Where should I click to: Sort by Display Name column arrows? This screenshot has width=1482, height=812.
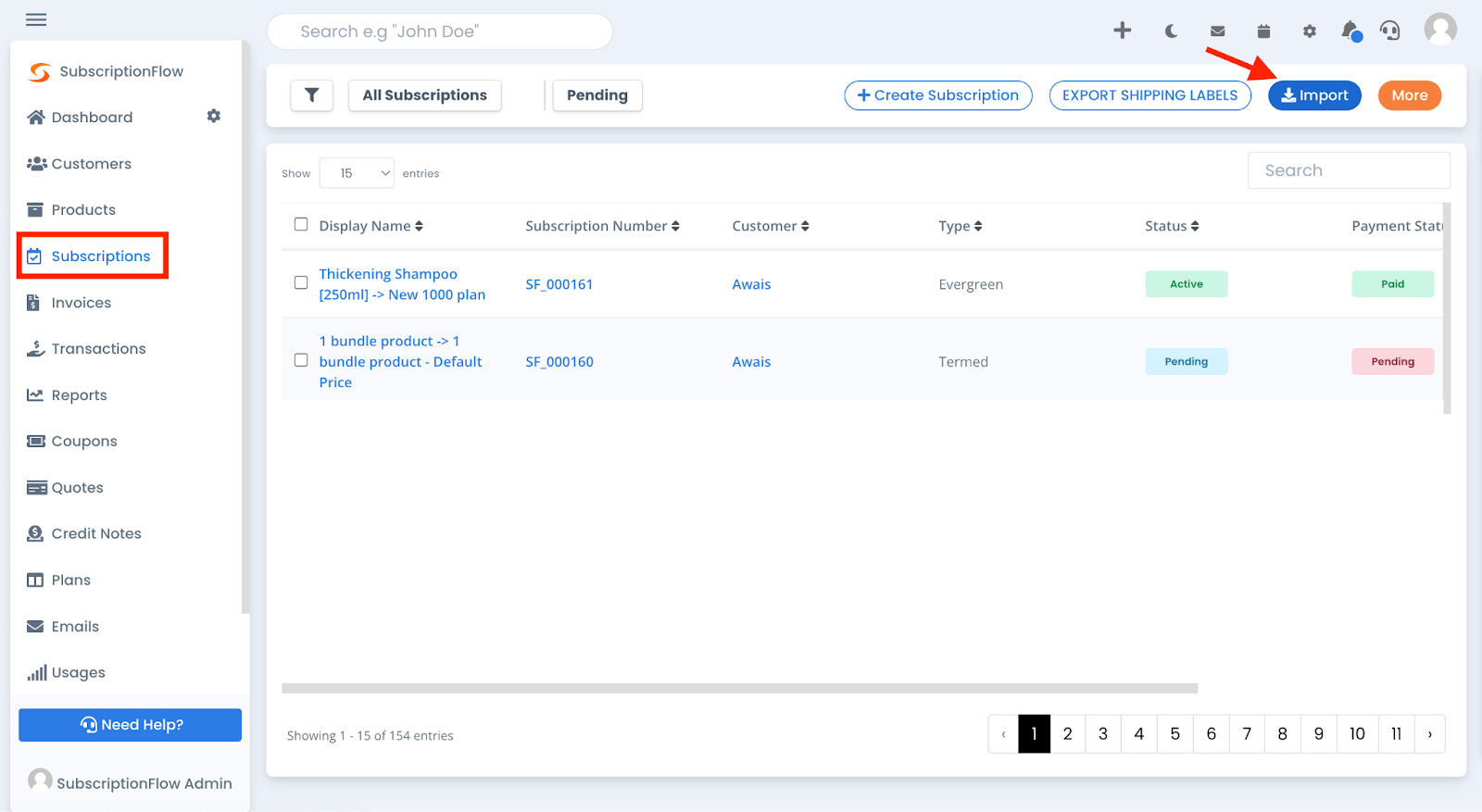419,226
